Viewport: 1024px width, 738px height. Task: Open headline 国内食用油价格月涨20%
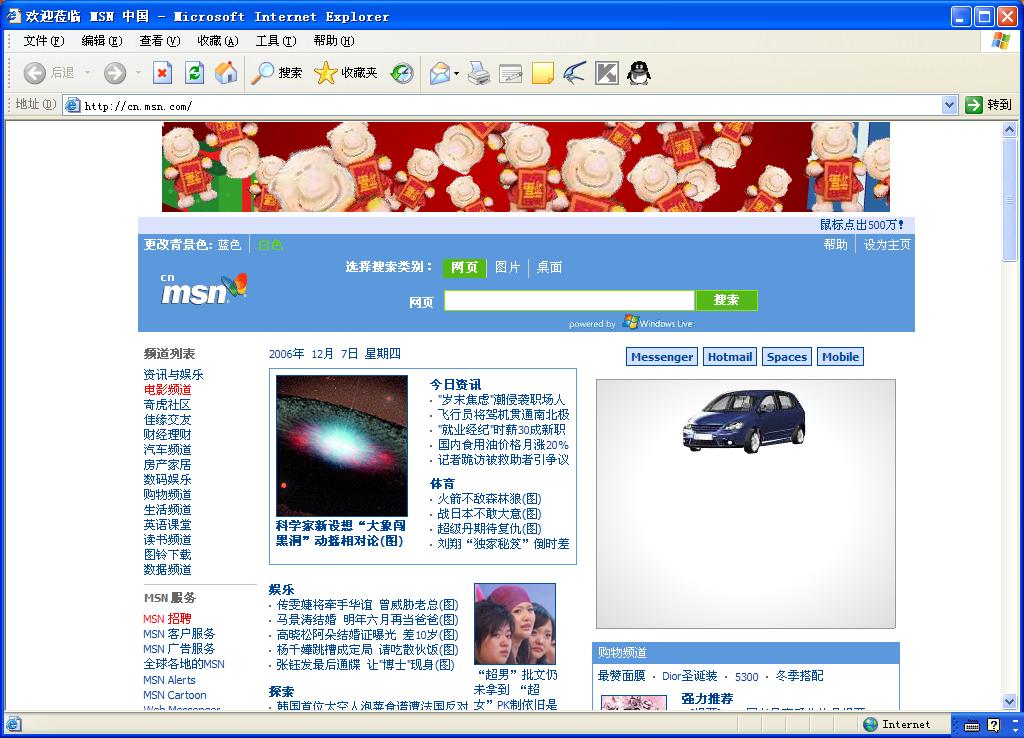tap(503, 445)
